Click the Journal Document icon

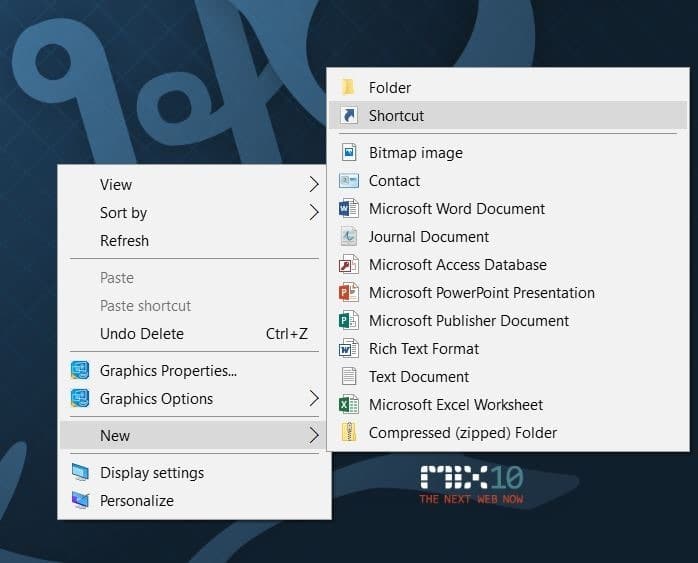pos(349,236)
